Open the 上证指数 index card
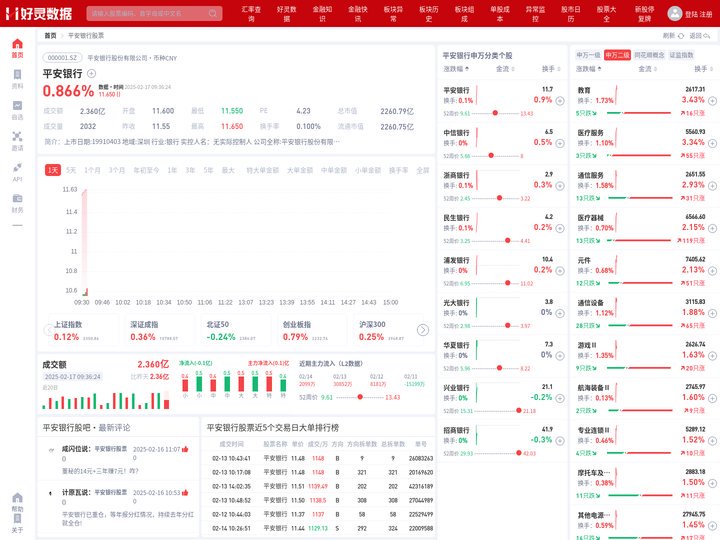This screenshot has height=540, width=720. (x=83, y=331)
